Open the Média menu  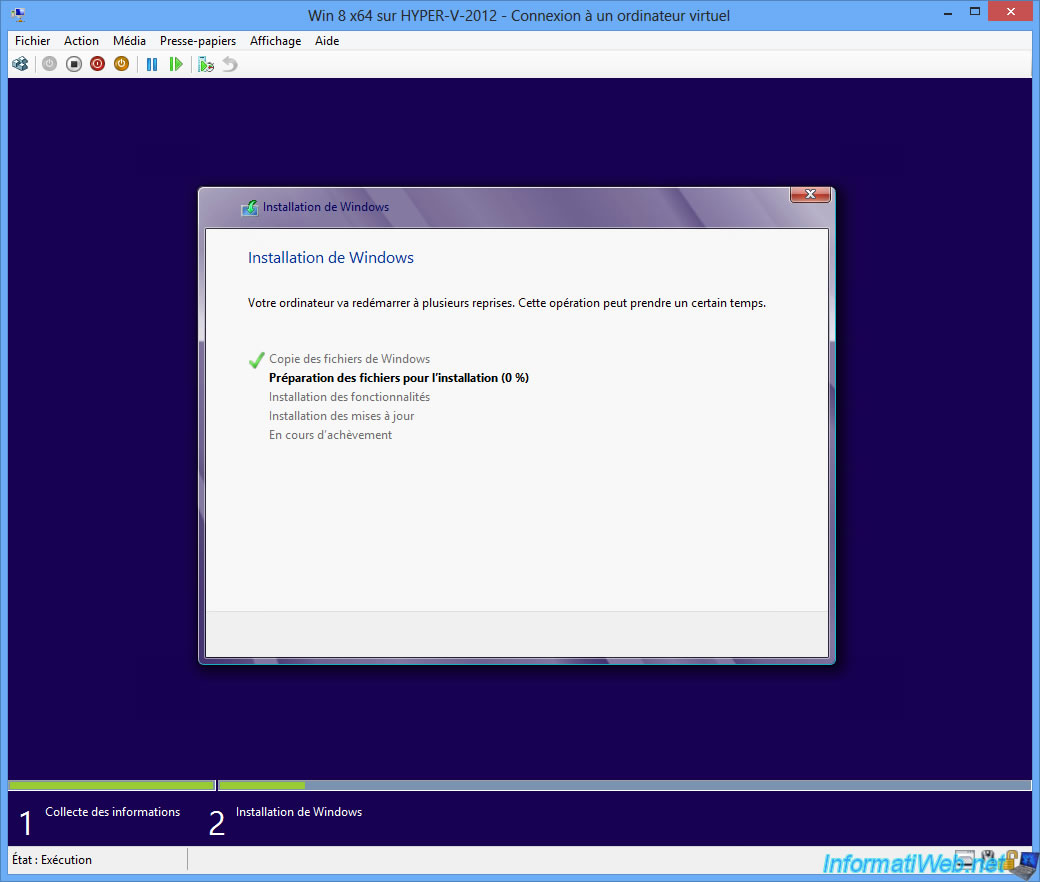(x=129, y=41)
